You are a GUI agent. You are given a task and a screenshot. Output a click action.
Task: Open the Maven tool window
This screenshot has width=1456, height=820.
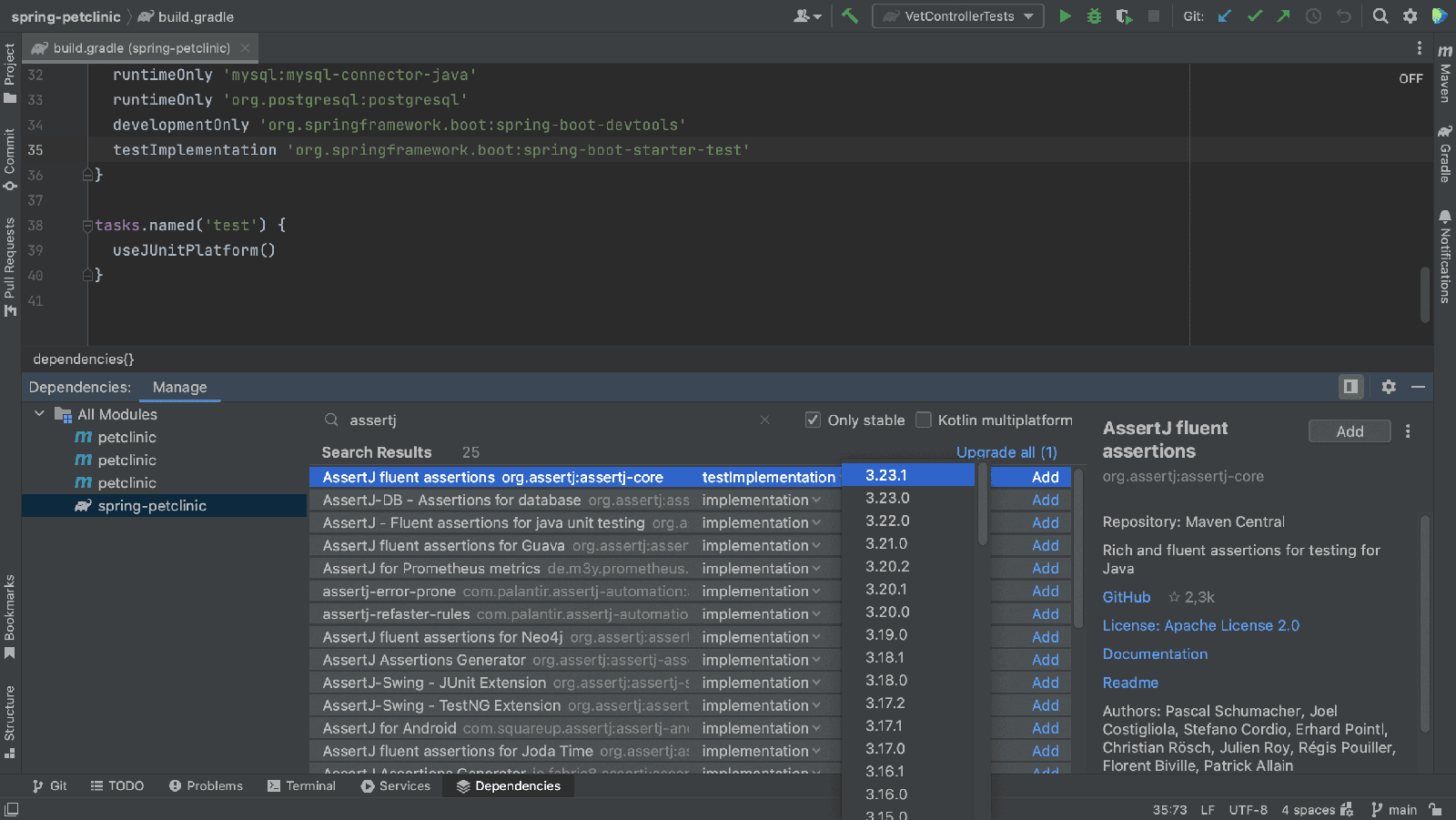pyautogui.click(x=1445, y=73)
